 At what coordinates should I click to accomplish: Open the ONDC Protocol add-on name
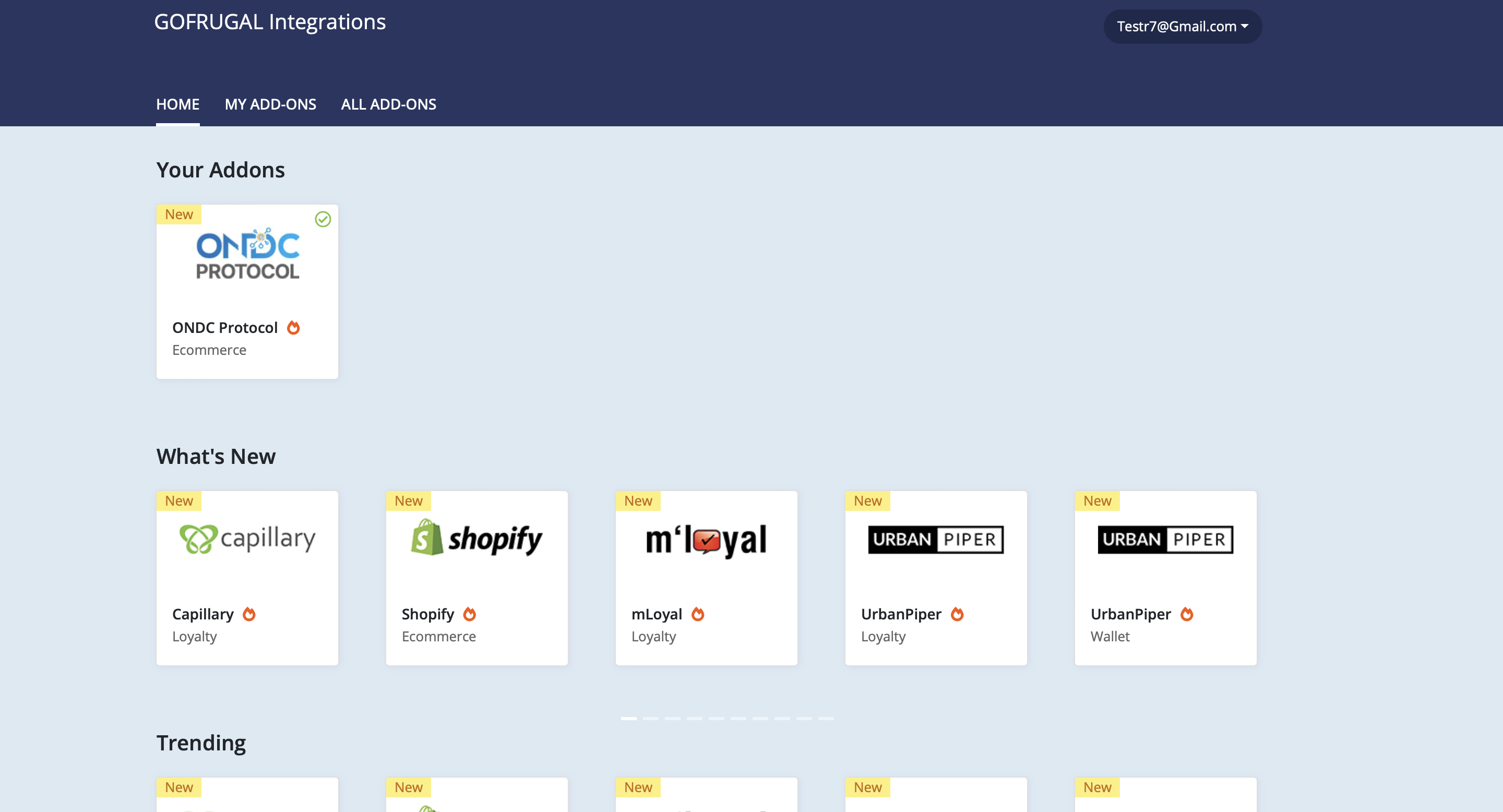coord(224,328)
